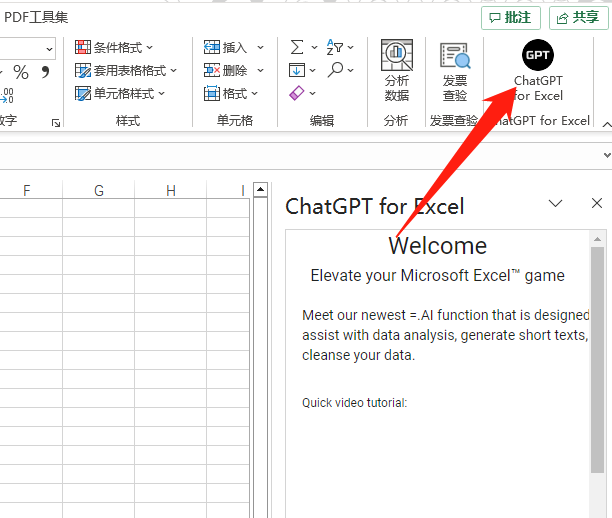The height and width of the screenshot is (518, 612).
Task: Expand the formula bar chevron
Action: point(607,155)
